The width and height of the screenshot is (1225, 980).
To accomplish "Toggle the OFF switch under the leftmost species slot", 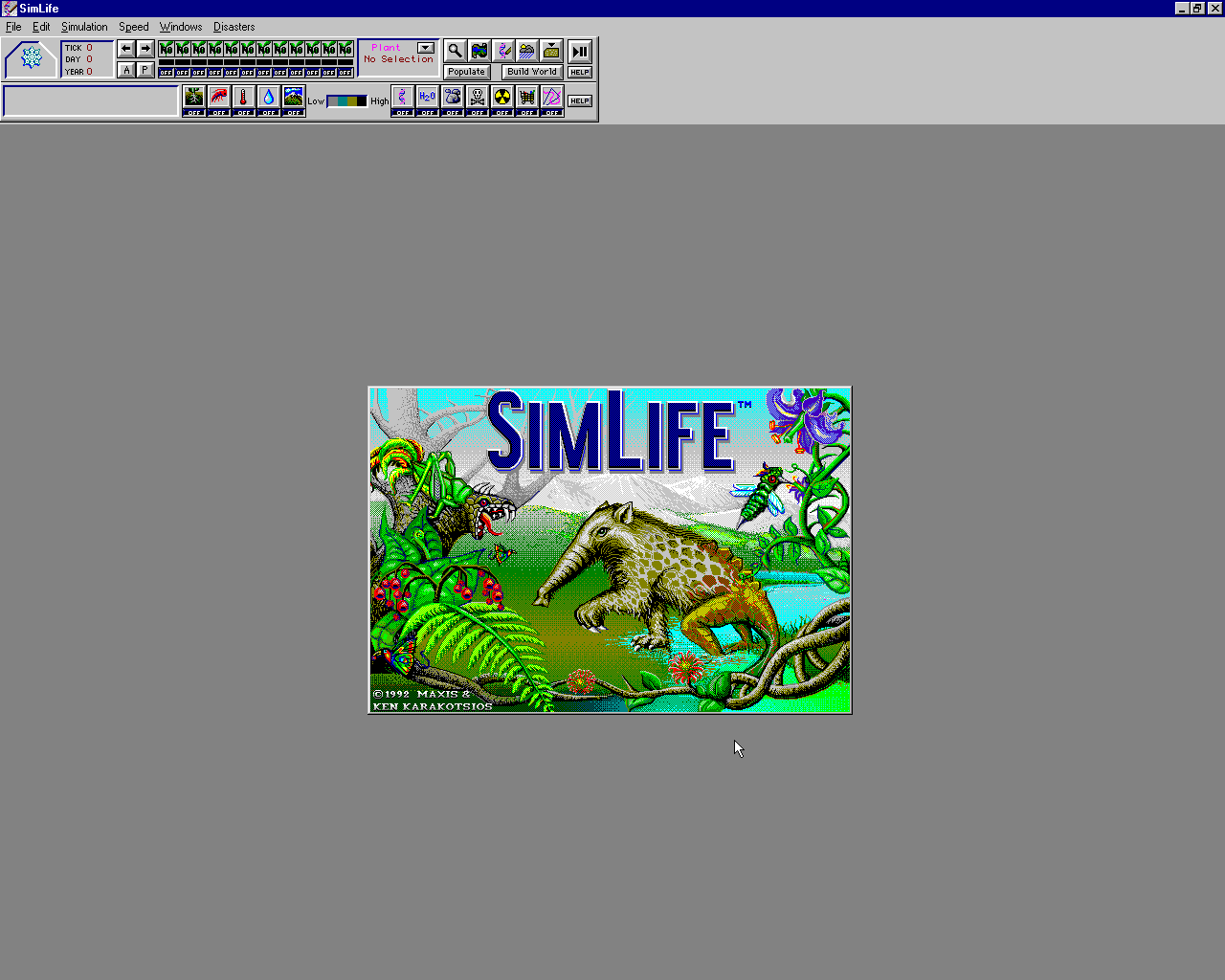I will click(x=167, y=73).
